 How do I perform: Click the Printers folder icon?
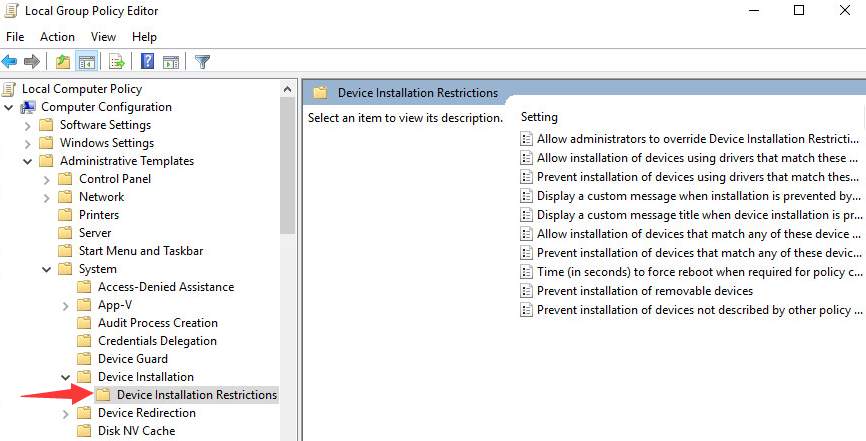click(x=65, y=215)
